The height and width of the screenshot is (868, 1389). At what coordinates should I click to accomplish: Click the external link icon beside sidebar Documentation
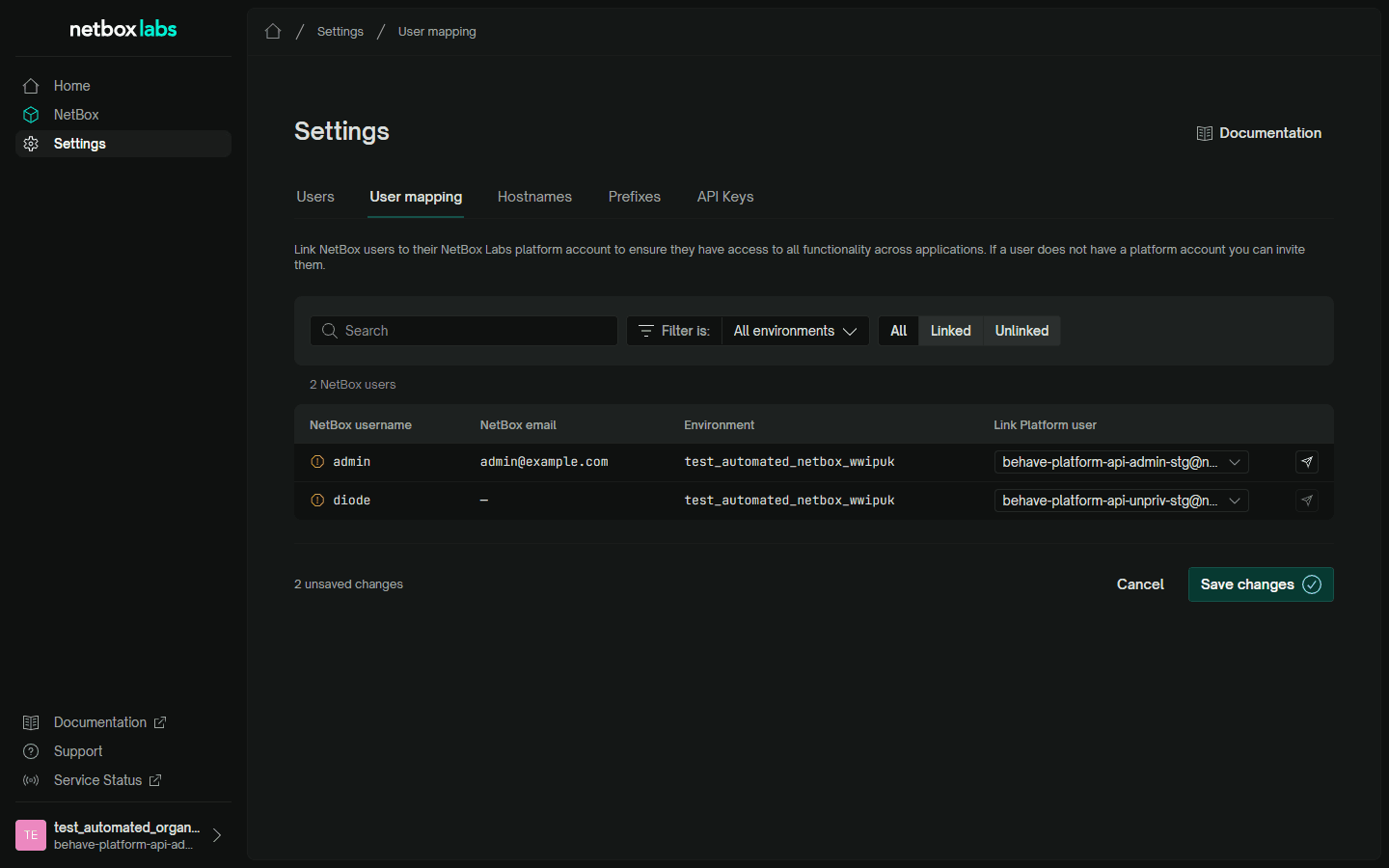pyautogui.click(x=160, y=722)
